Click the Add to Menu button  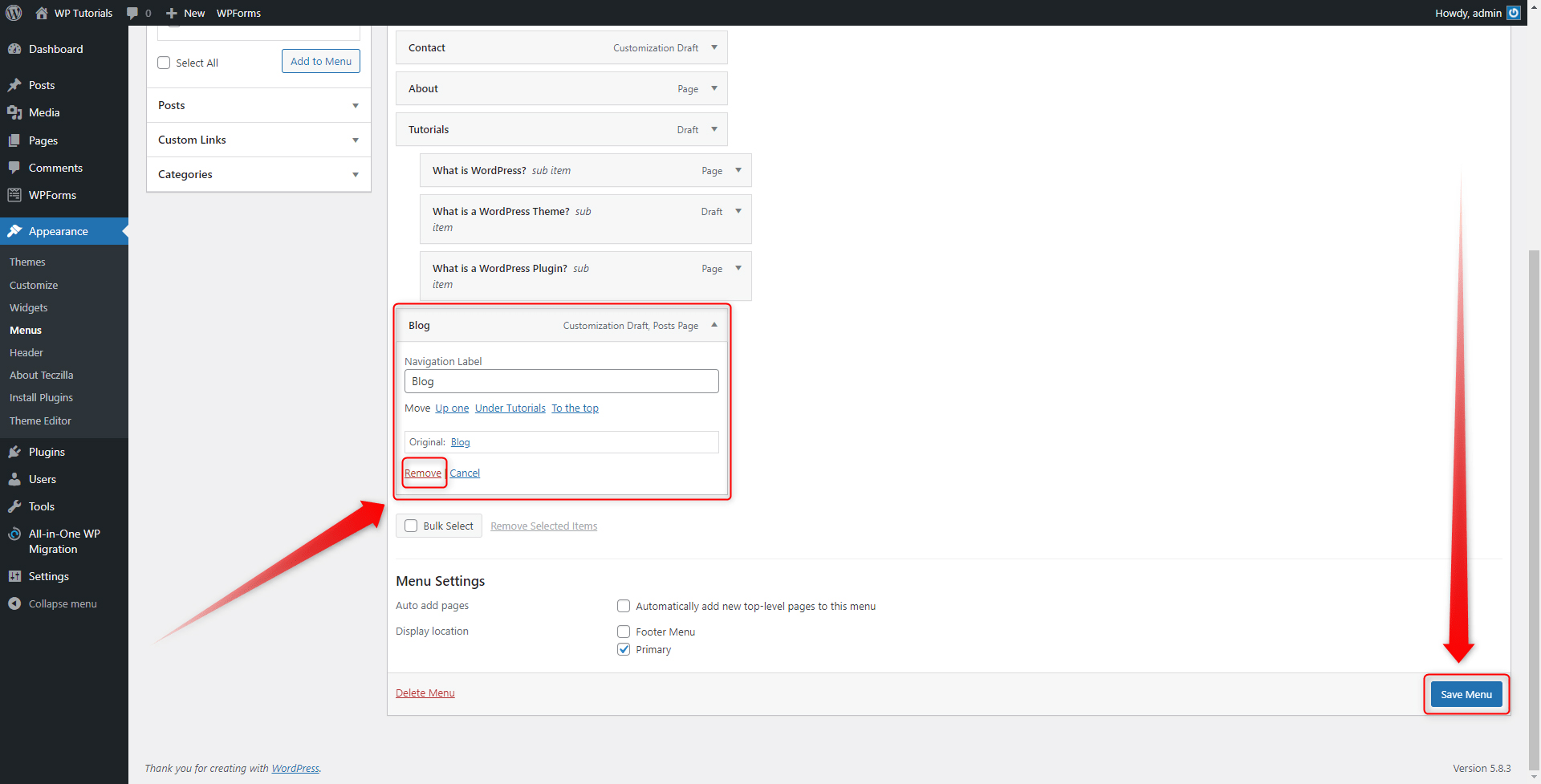[x=321, y=61]
